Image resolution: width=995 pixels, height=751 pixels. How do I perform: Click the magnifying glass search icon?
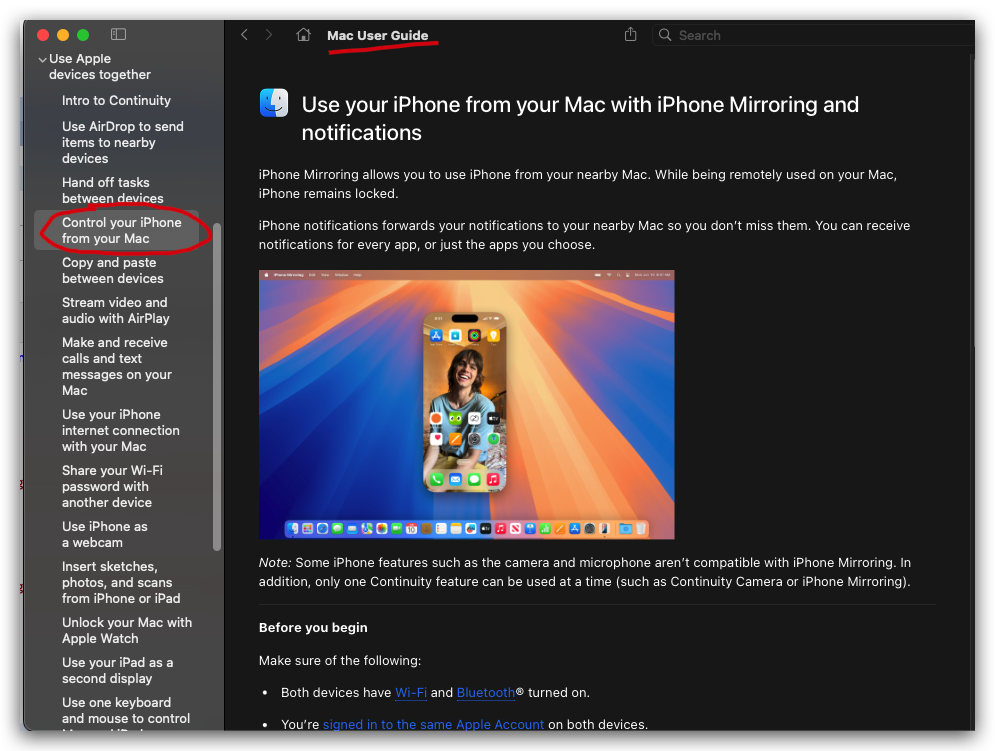[664, 35]
